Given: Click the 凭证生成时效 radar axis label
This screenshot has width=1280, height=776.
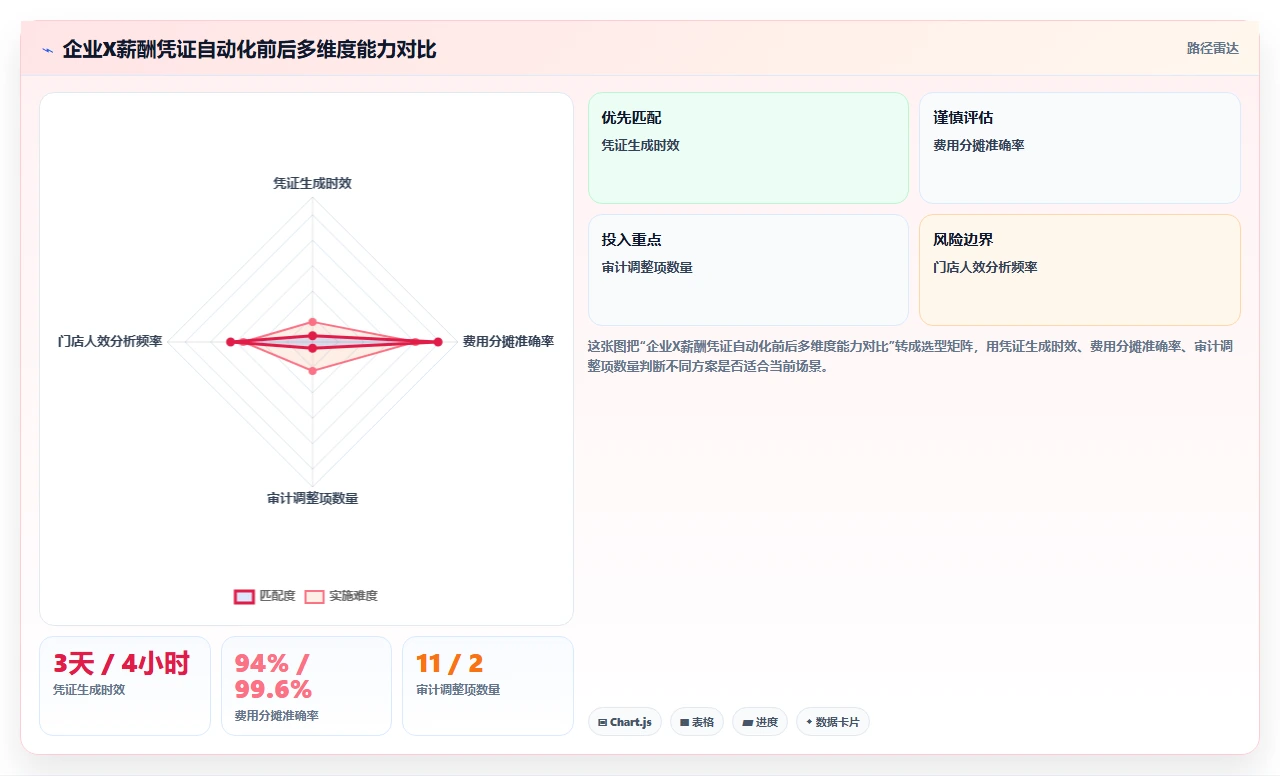Looking at the screenshot, I should pos(312,183).
